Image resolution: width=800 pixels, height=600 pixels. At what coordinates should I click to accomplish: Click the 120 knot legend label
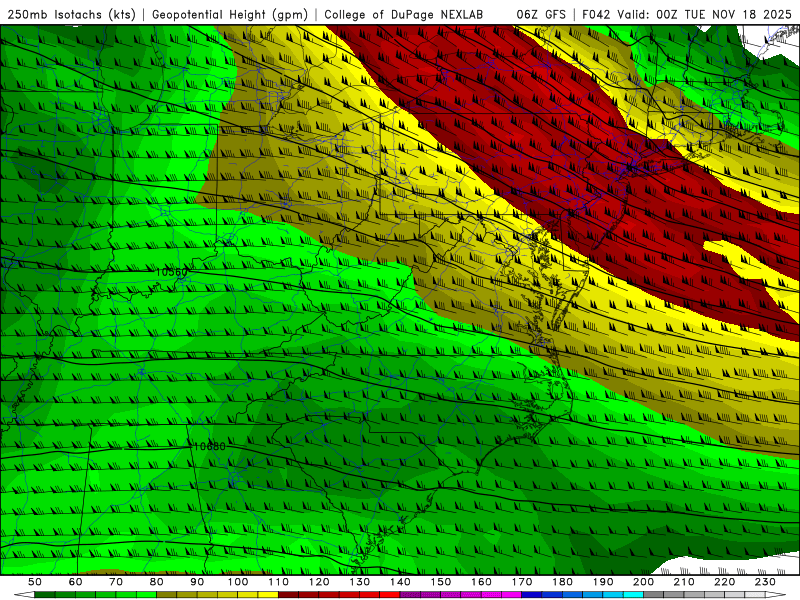(319, 582)
